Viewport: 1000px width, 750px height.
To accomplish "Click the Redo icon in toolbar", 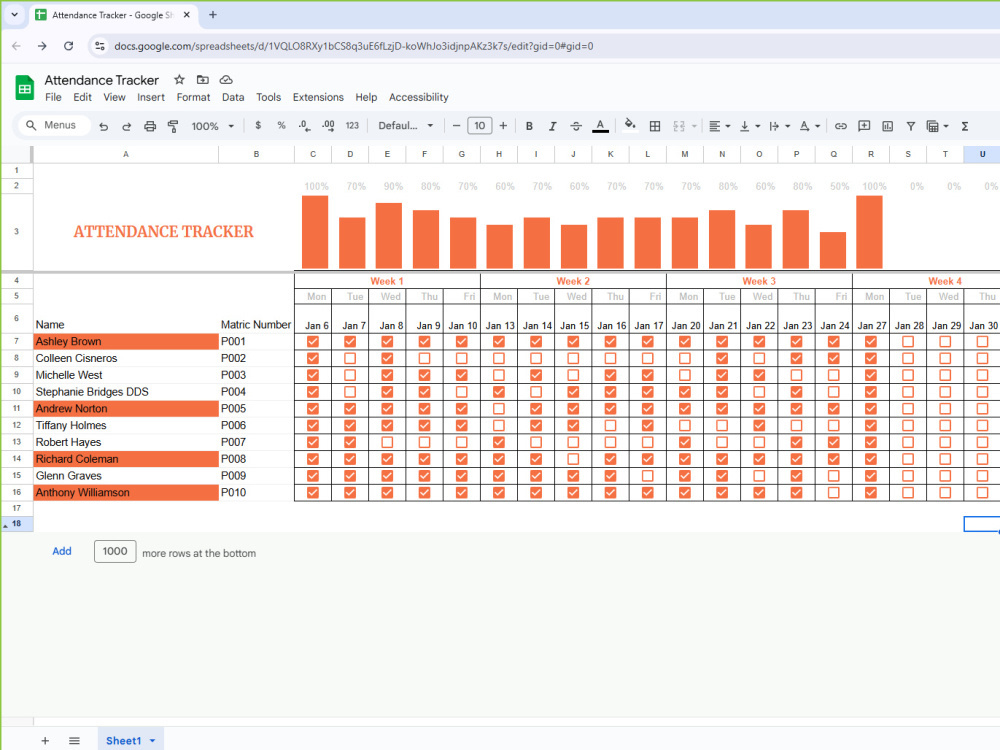I will pyautogui.click(x=126, y=126).
